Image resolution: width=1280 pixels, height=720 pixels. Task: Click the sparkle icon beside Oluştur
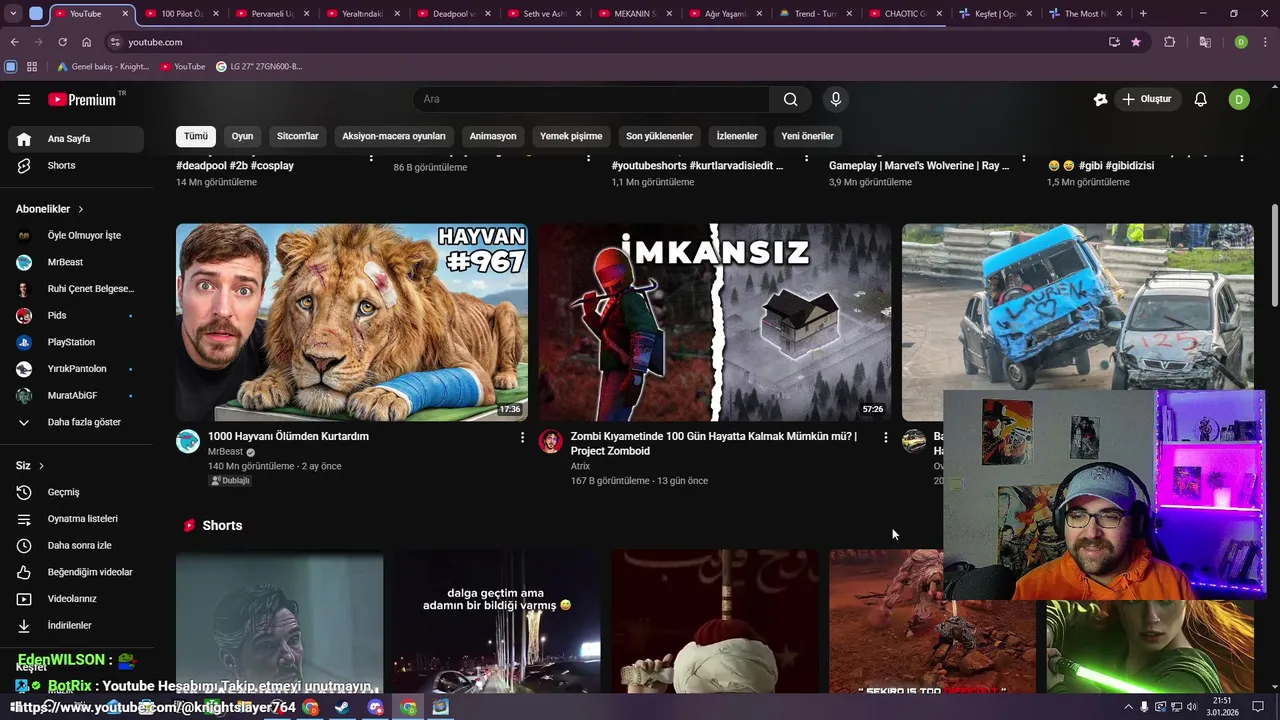[x=1100, y=99]
